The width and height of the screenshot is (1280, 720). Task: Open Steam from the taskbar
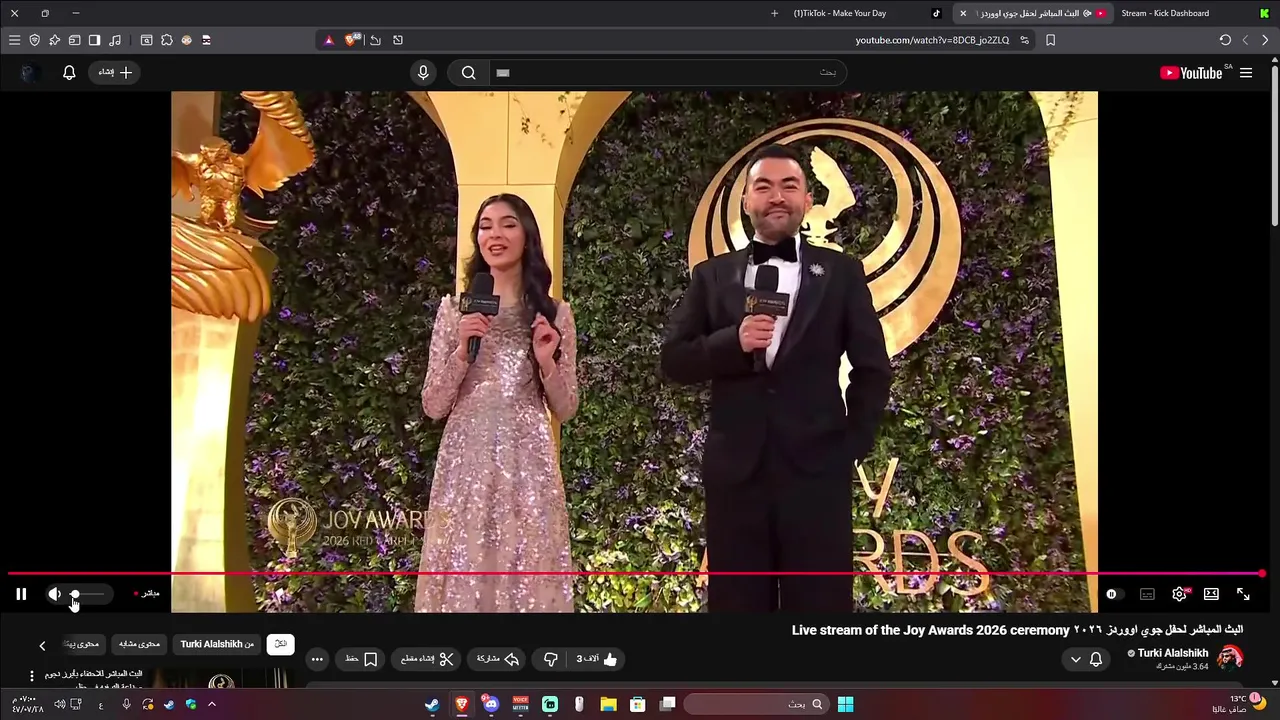[x=431, y=704]
